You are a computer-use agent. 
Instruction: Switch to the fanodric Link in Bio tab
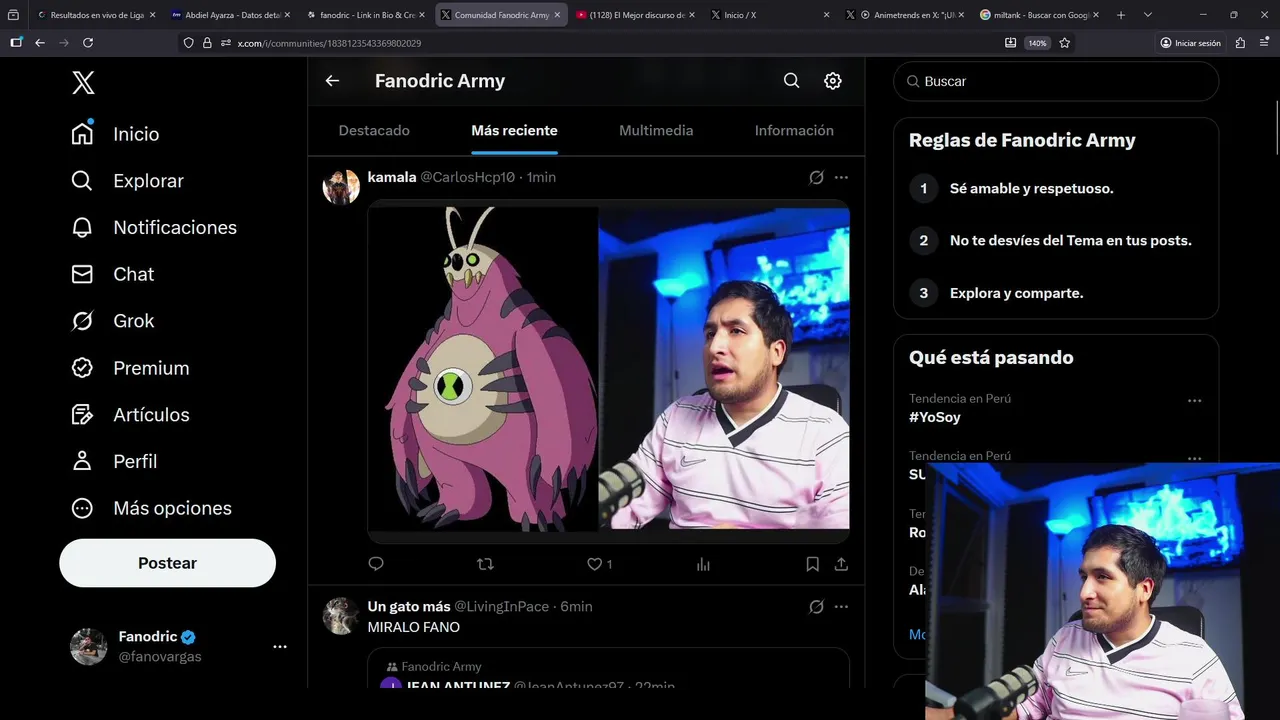364,15
